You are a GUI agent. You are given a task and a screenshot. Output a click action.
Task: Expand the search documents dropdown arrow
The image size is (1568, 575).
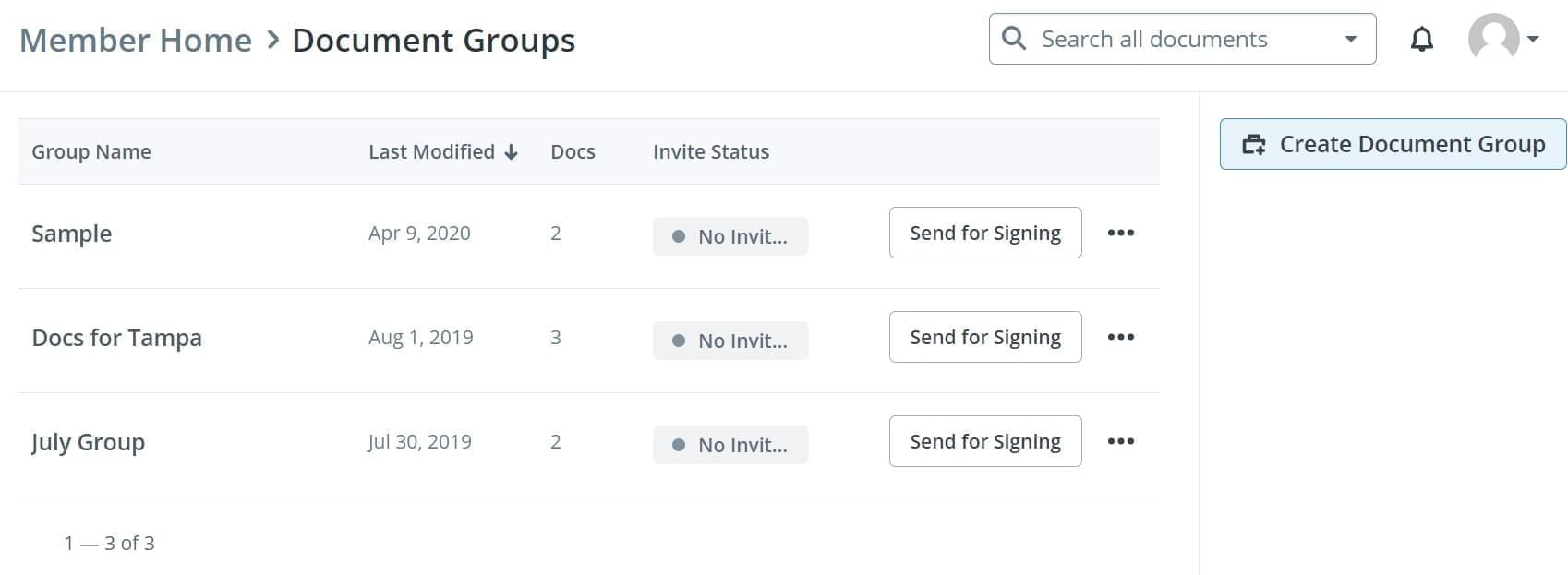click(1350, 39)
